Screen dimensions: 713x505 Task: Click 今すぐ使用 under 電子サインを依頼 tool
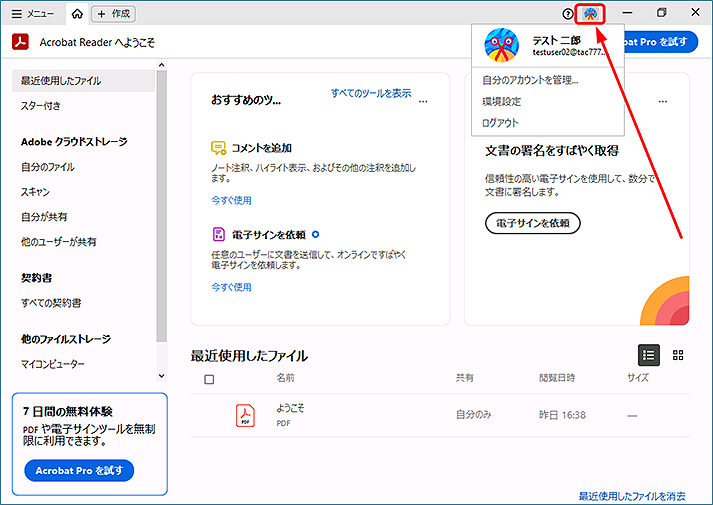tap(231, 287)
